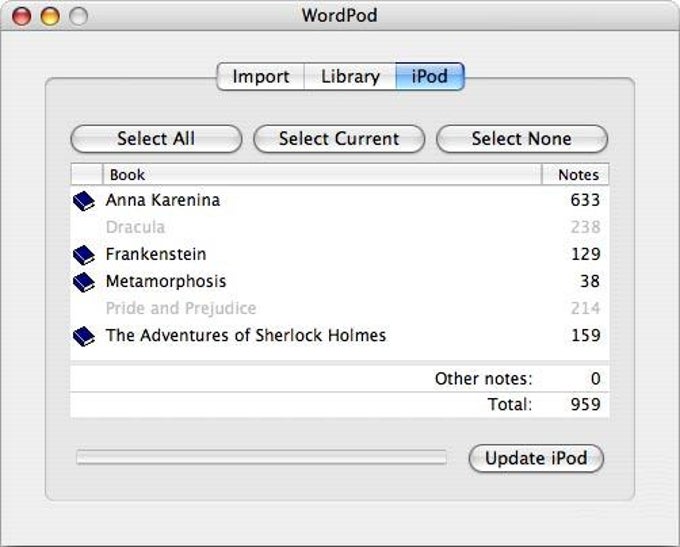Click the Total label
The height and width of the screenshot is (547, 680).
(510, 404)
